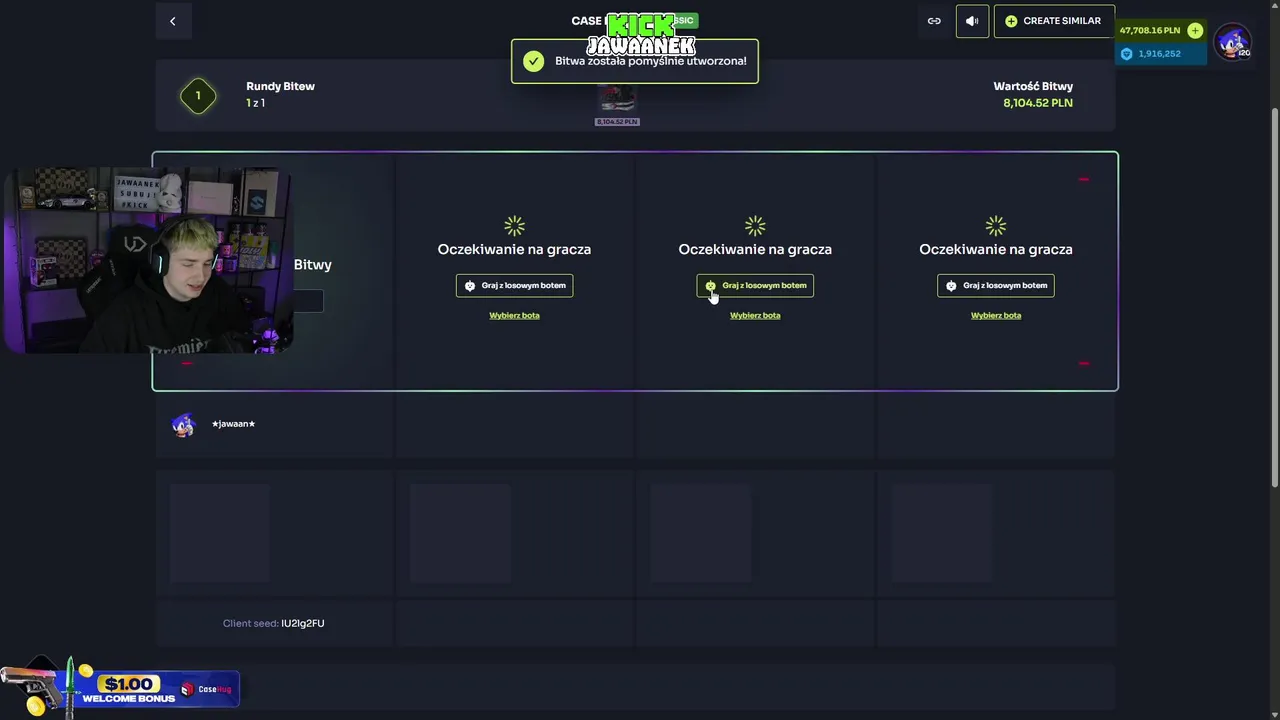Image resolution: width=1280 pixels, height=720 pixels.
Task: Click the loading spinner in second slot
Action: click(514, 226)
